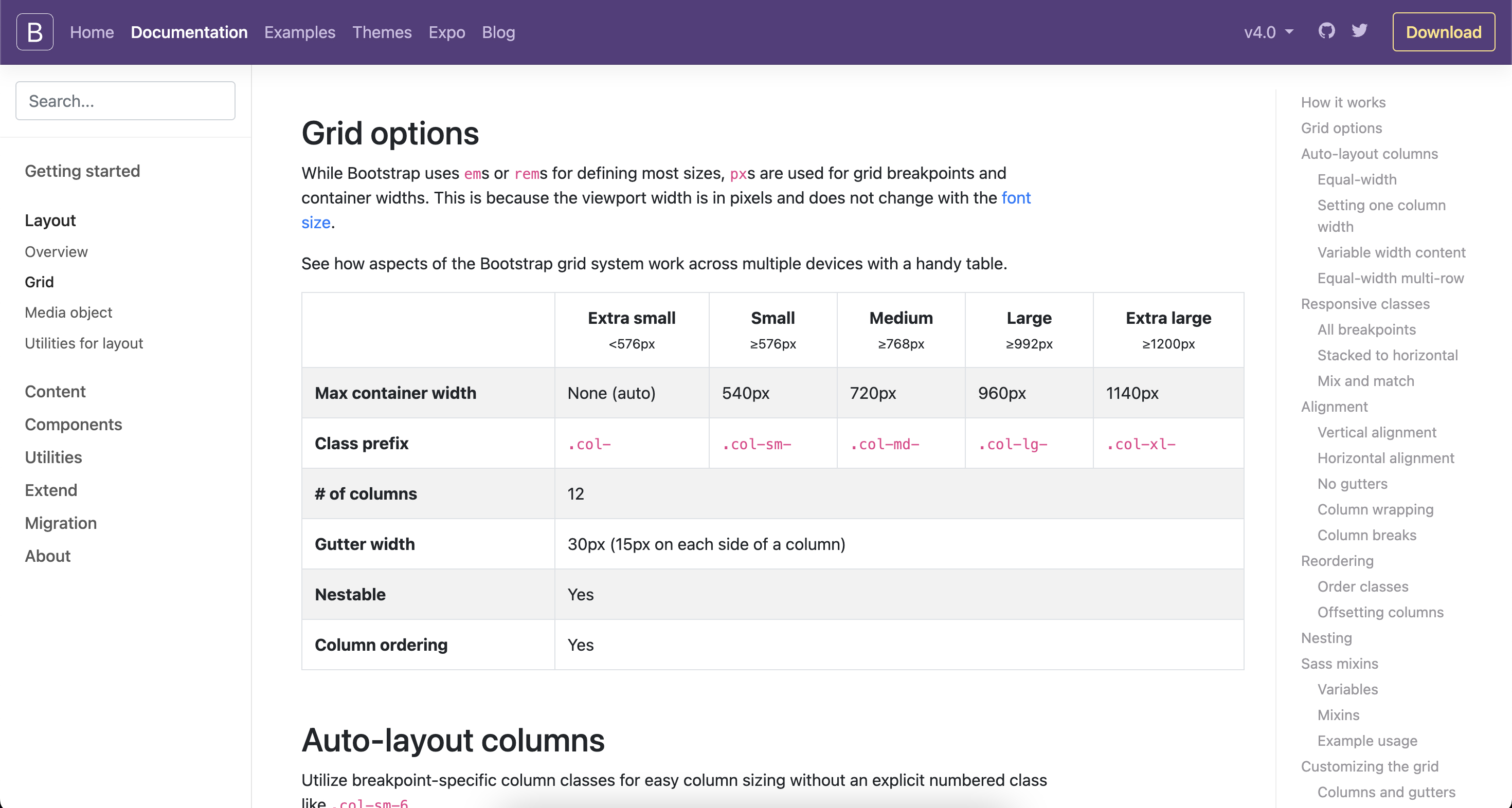Go to Order classes link

pos(1363,587)
